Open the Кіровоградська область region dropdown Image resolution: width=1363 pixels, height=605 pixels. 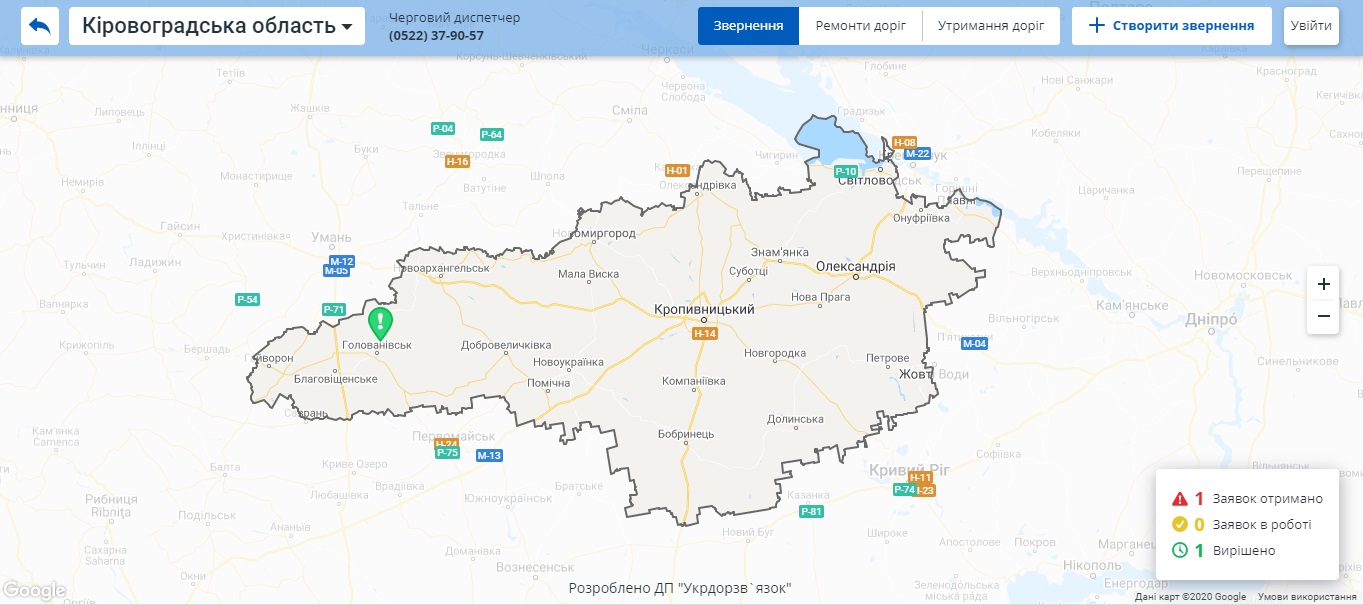[x=217, y=26]
